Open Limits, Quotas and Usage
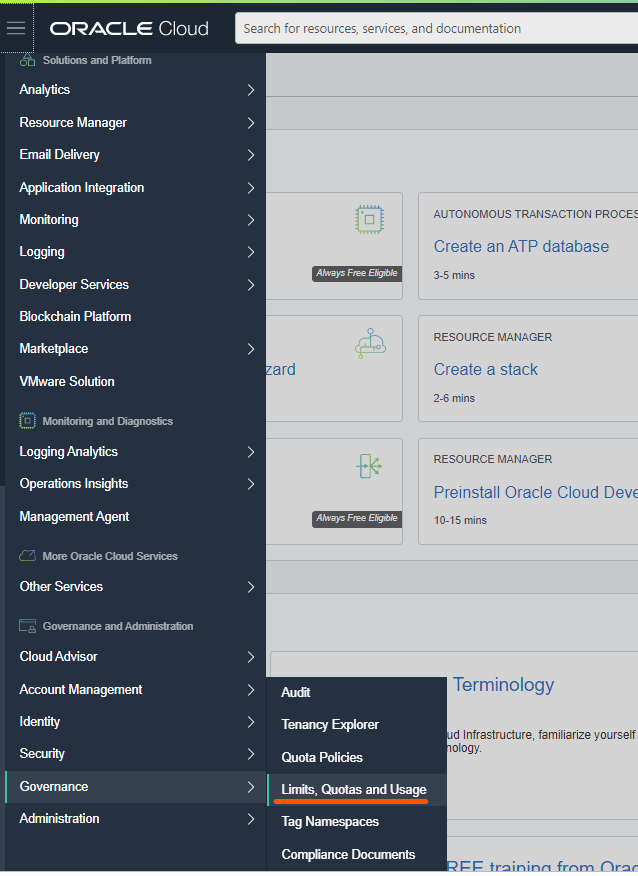Viewport: 638px width, 876px height. click(x=354, y=790)
